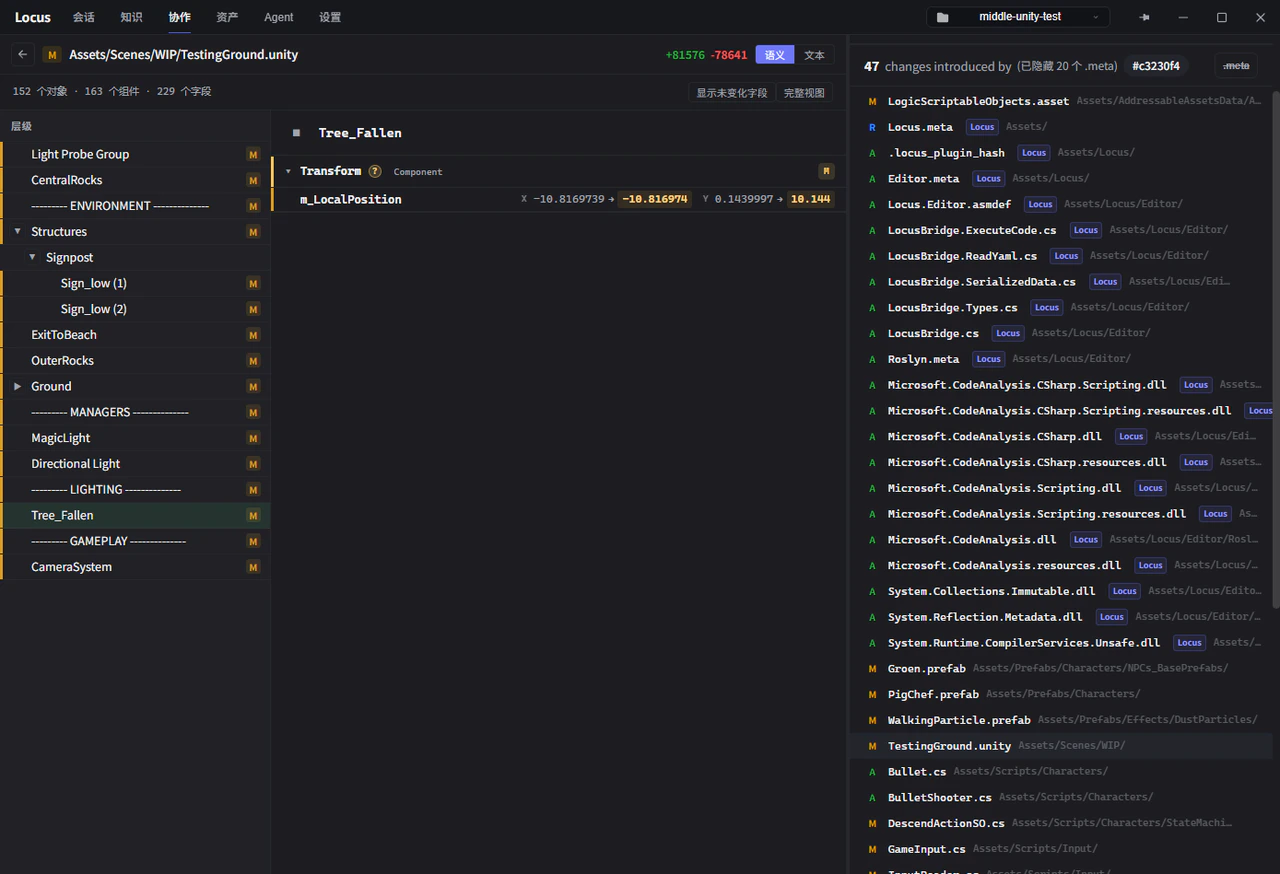Switch to 文本 text view
The height and width of the screenshot is (874, 1280).
click(x=815, y=55)
